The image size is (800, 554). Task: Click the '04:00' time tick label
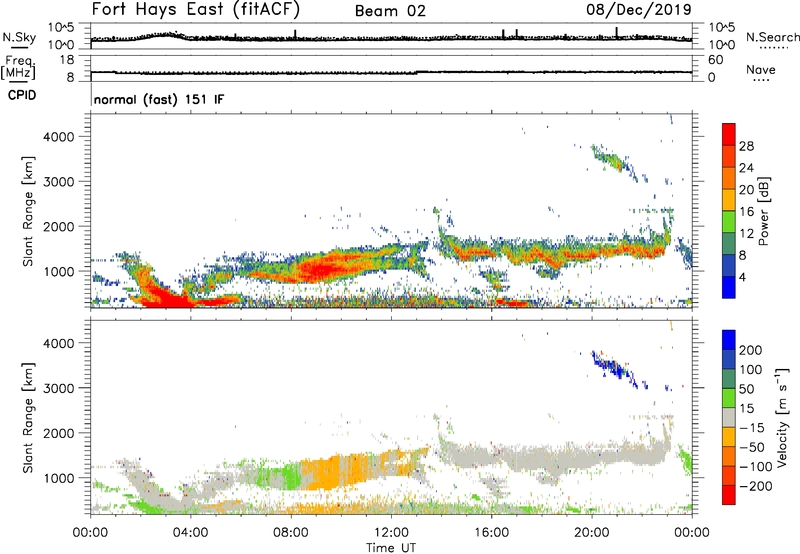click(190, 533)
